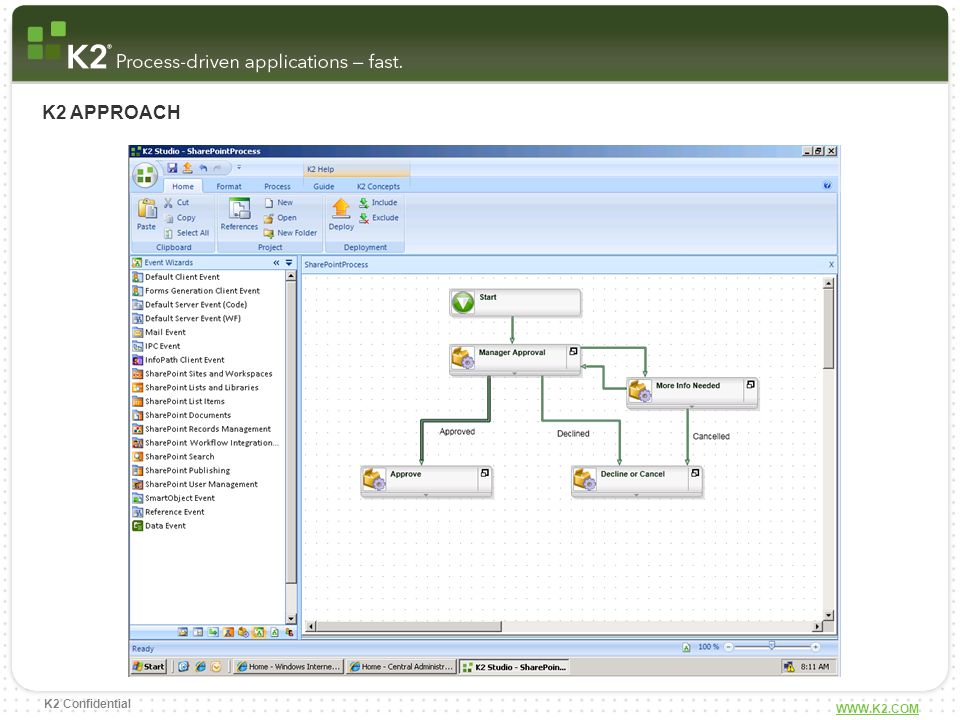Image resolution: width=960 pixels, height=720 pixels.
Task: Select SharePoint Documents wizard
Action: coord(181,415)
